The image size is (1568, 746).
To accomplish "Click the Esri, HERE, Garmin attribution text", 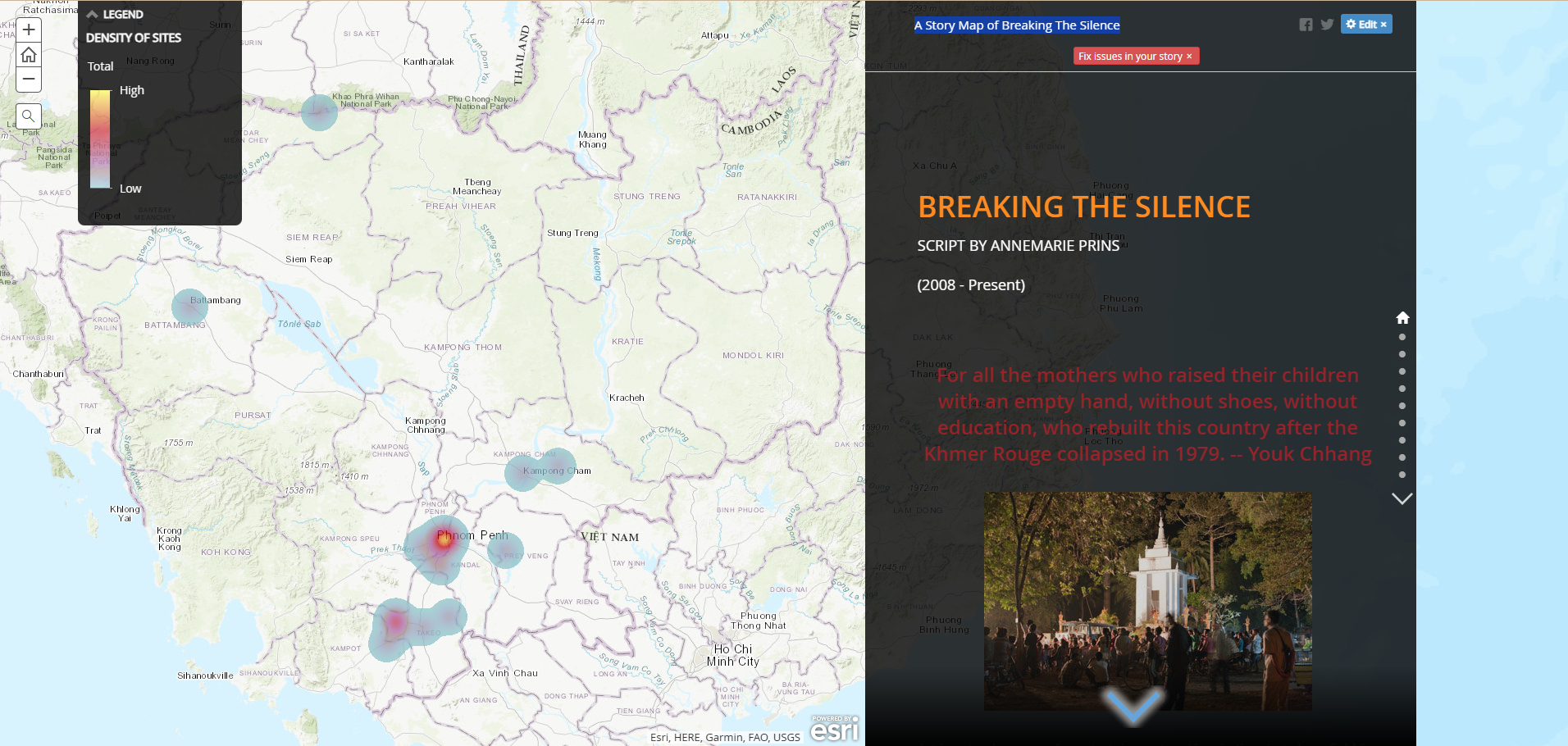I will 725,737.
